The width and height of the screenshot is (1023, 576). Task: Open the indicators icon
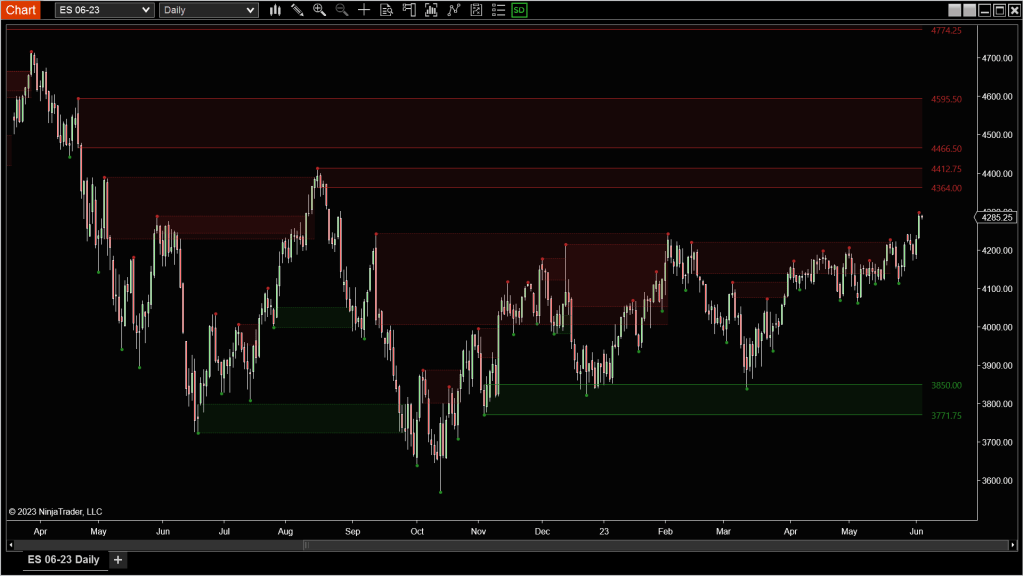[x=453, y=10]
